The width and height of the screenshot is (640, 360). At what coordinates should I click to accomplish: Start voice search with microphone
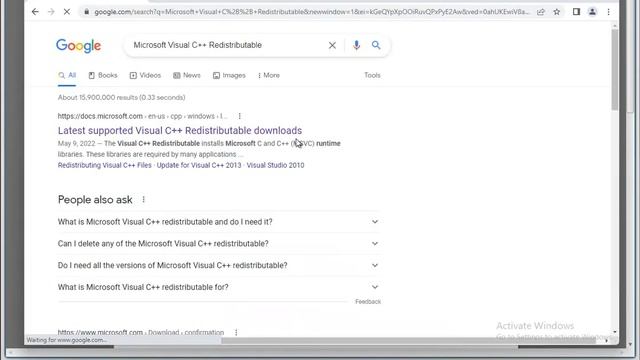[356, 45]
